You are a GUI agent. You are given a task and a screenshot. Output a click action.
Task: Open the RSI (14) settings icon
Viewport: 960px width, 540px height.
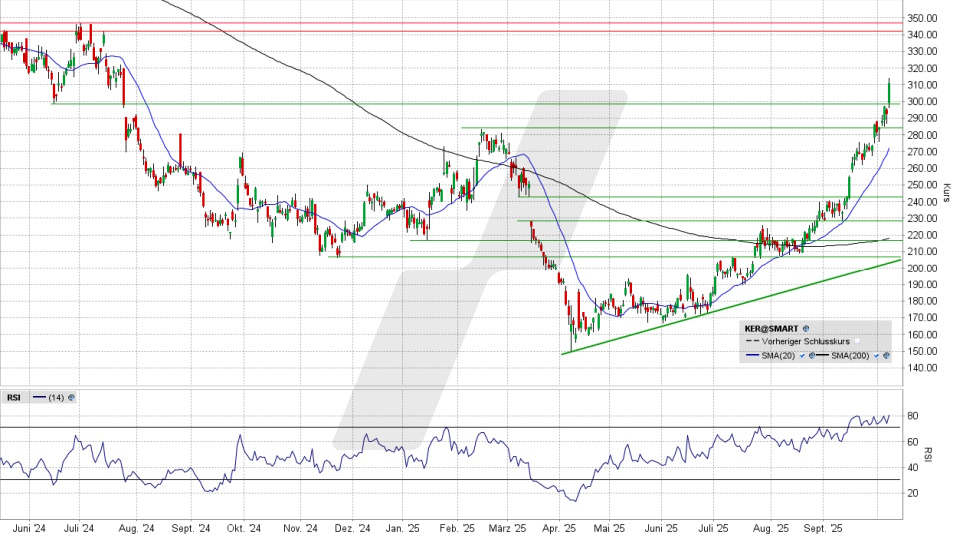71,397
